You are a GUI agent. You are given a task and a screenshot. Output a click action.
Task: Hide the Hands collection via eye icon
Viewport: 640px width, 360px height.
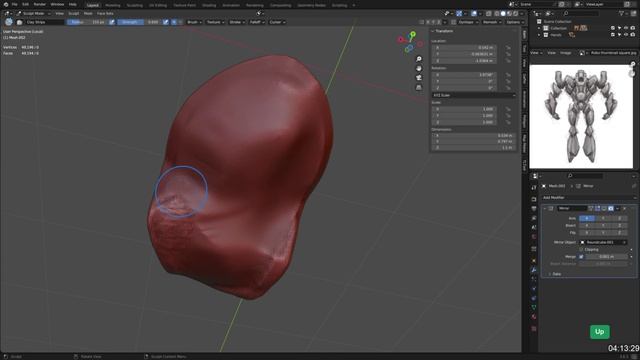(x=626, y=35)
